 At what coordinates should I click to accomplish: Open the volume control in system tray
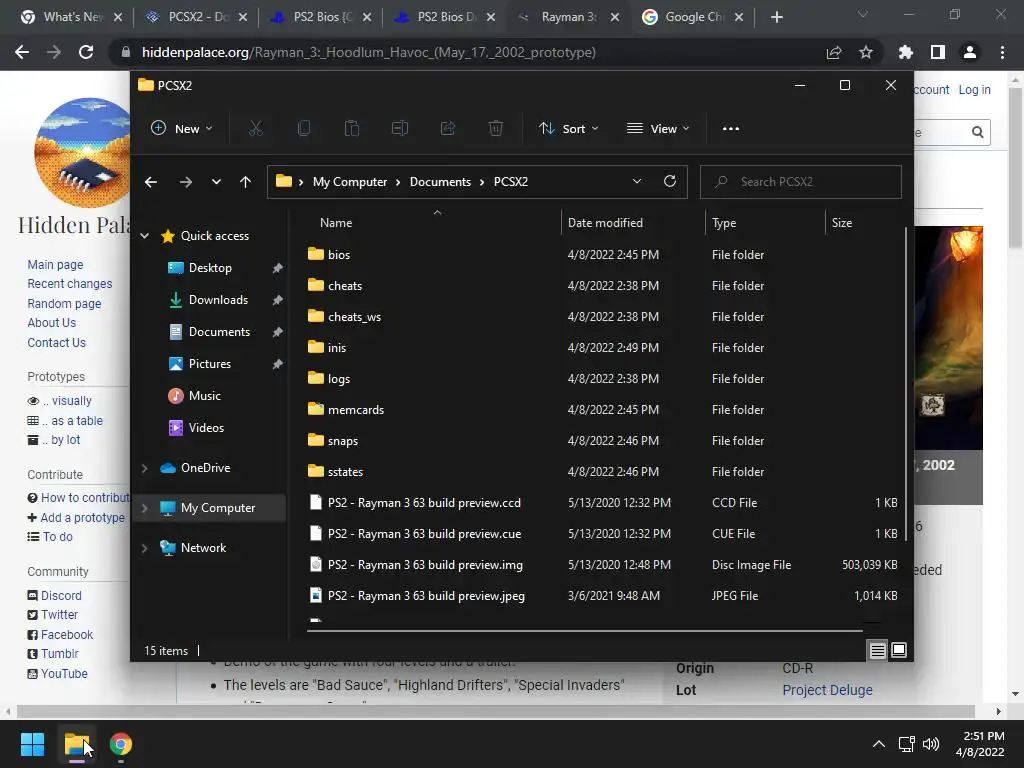pyautogui.click(x=931, y=744)
